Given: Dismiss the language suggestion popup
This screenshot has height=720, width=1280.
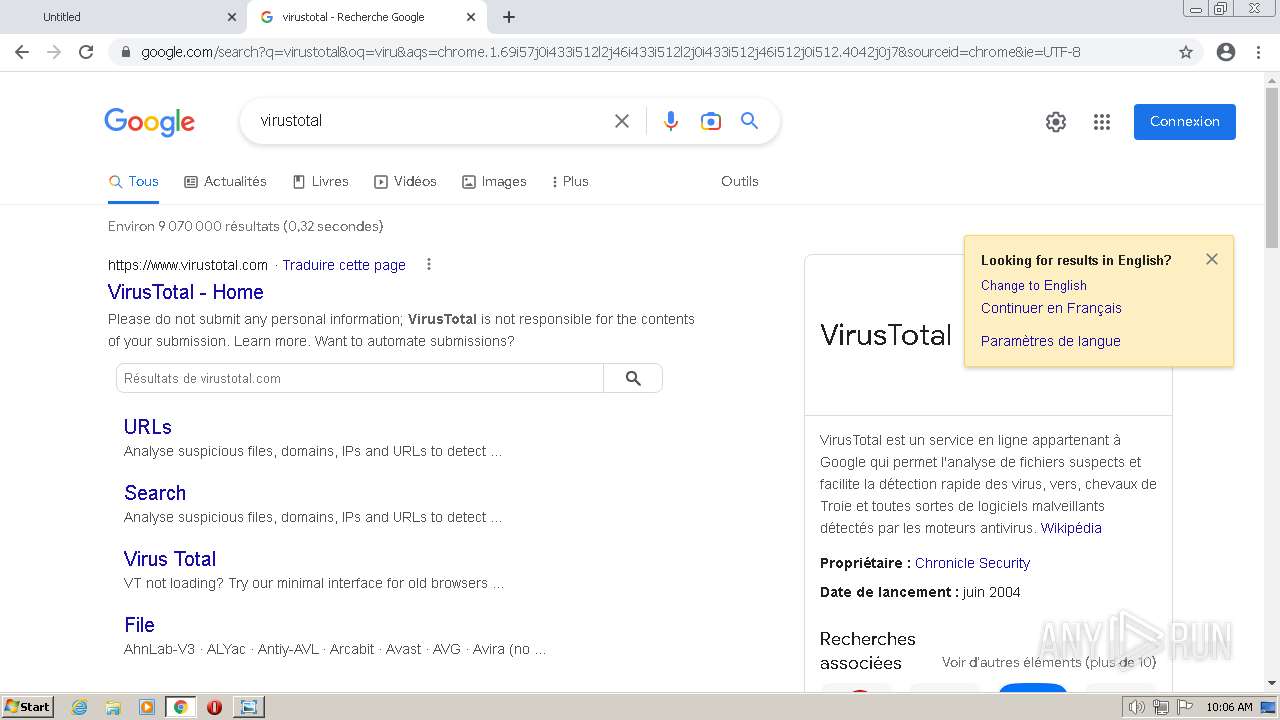Looking at the screenshot, I should click(1212, 259).
